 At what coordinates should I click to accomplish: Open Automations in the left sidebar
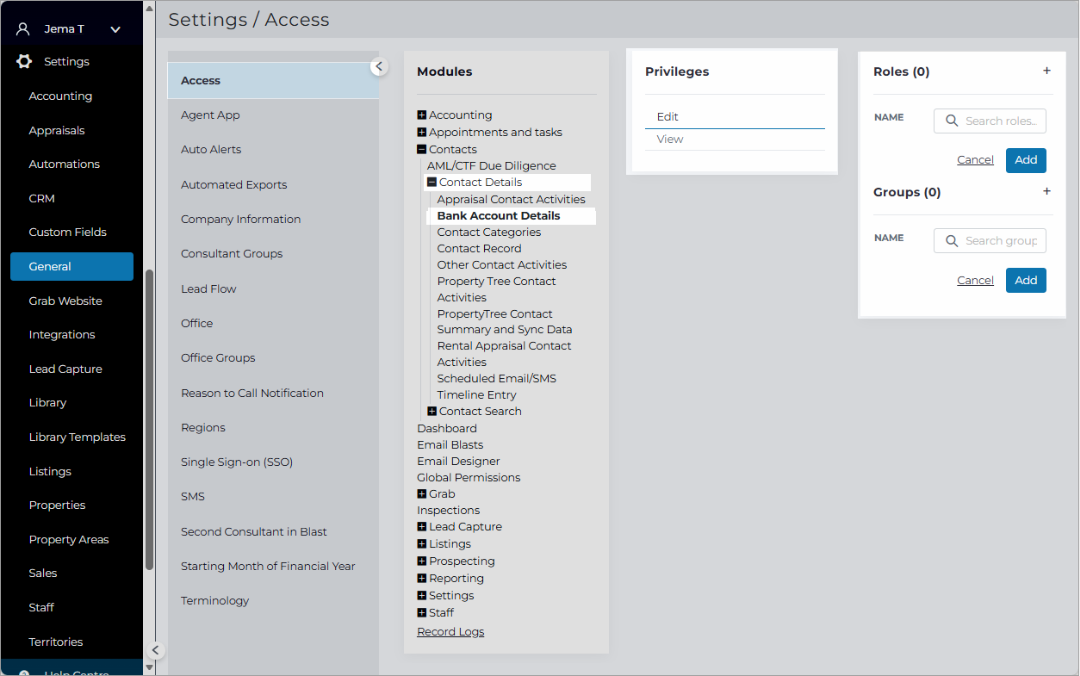click(x=64, y=164)
